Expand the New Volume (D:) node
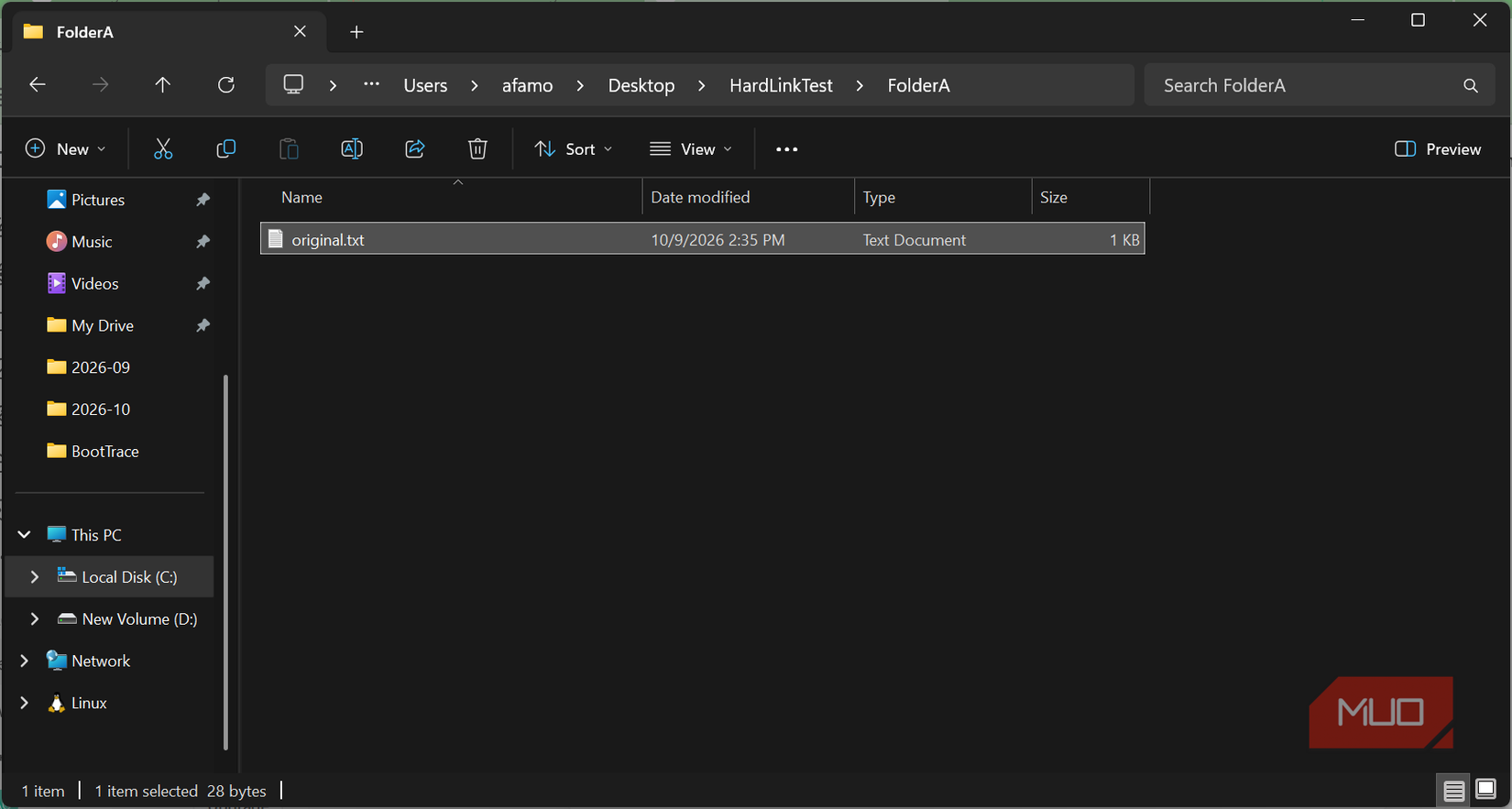Image resolution: width=1512 pixels, height=809 pixels. (35, 619)
